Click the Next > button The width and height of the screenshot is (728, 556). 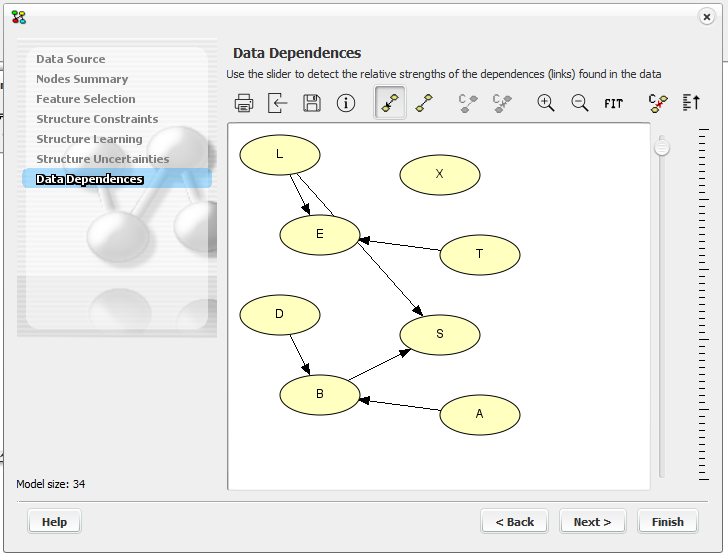coord(592,522)
